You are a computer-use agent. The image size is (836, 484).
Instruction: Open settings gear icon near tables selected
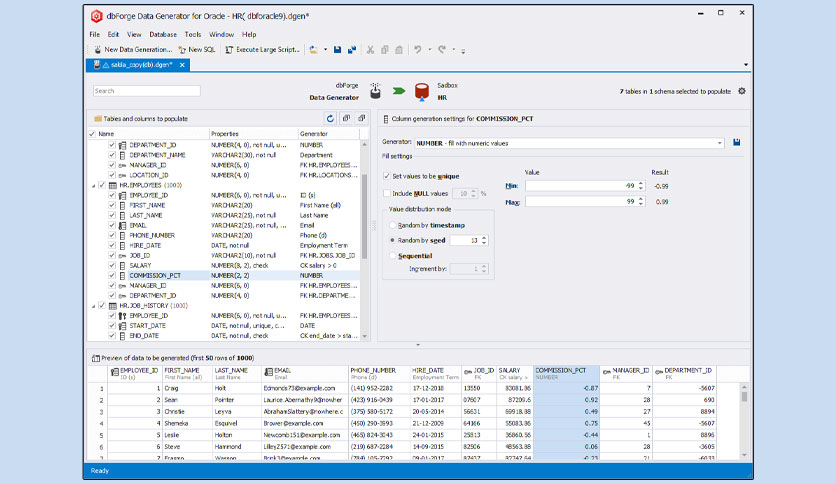click(x=742, y=91)
